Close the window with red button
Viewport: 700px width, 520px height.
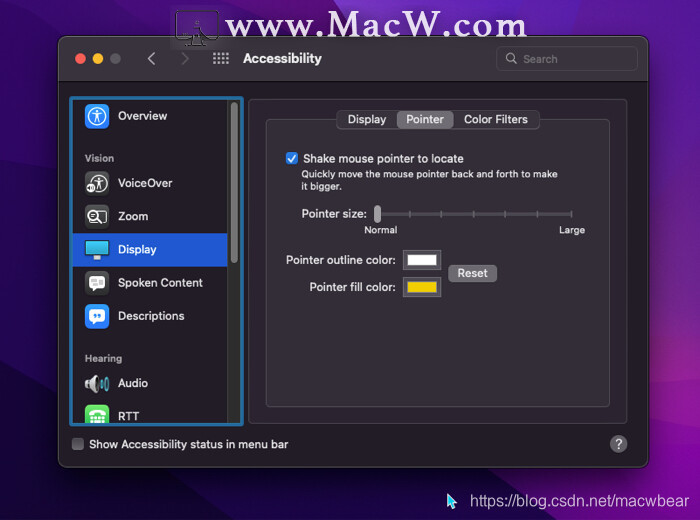(x=80, y=58)
